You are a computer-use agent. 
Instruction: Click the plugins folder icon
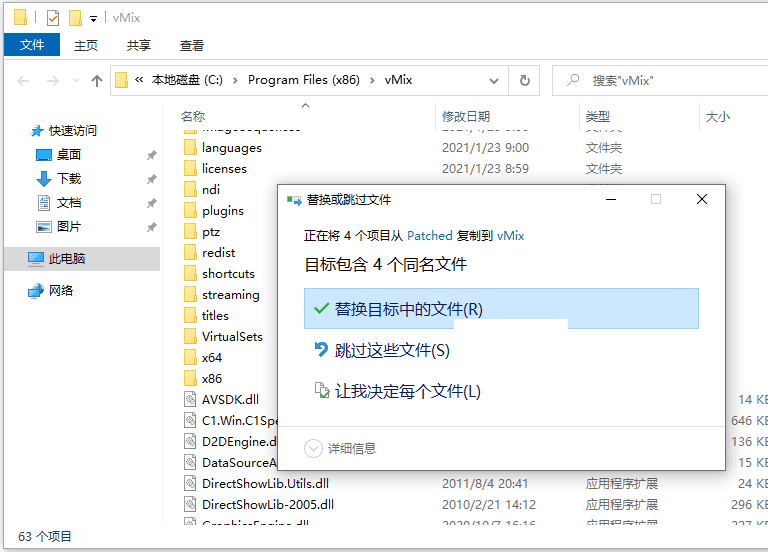191,211
